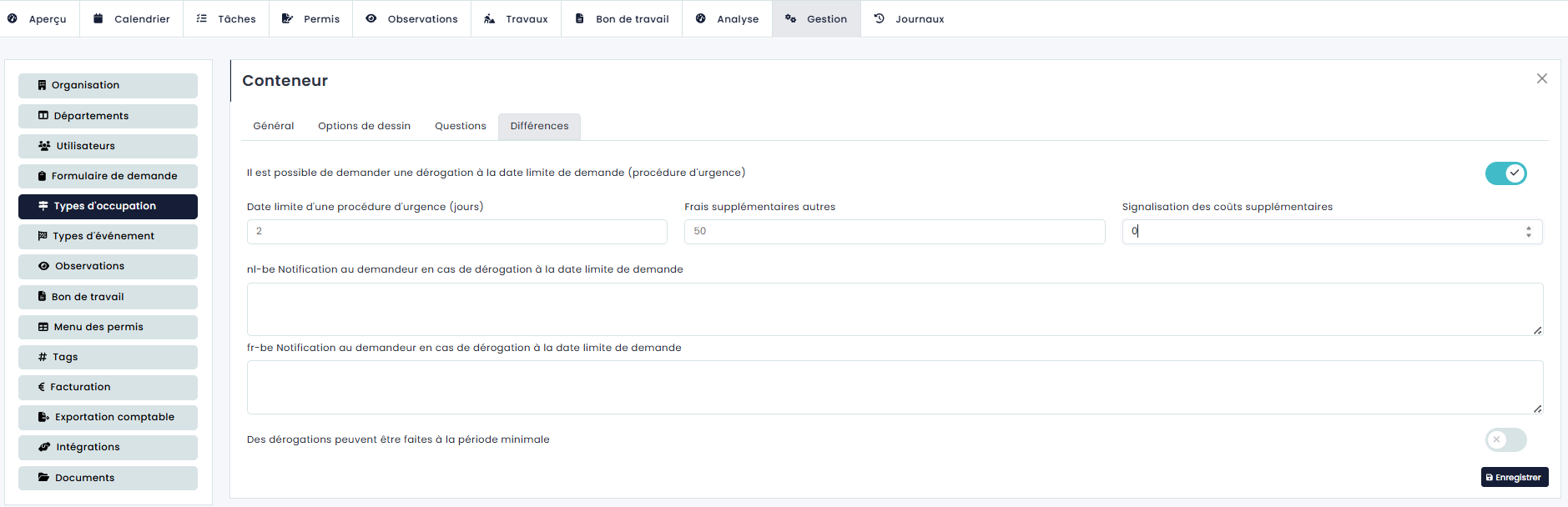Click the Facturation euro icon
The height and width of the screenshot is (507, 1568).
(x=42, y=387)
